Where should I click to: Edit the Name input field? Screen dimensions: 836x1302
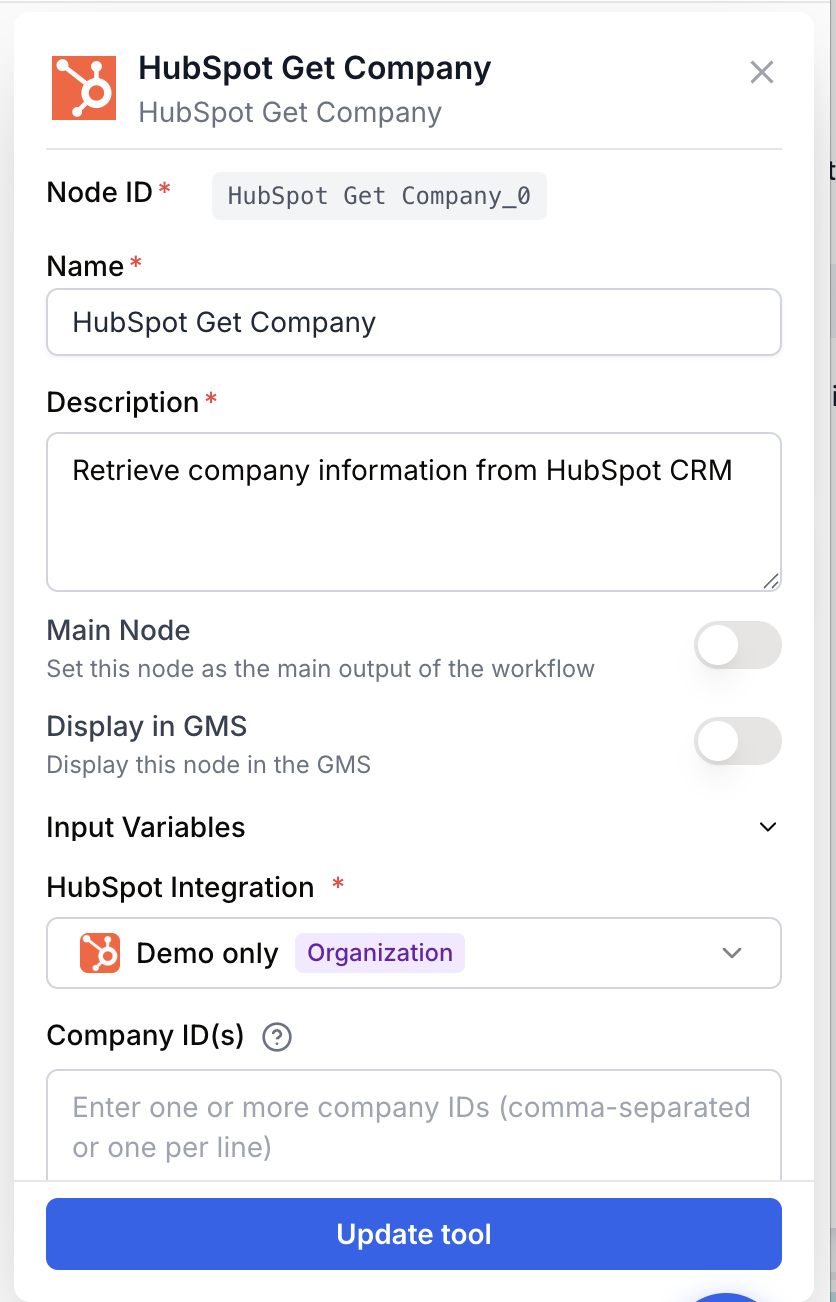click(414, 322)
